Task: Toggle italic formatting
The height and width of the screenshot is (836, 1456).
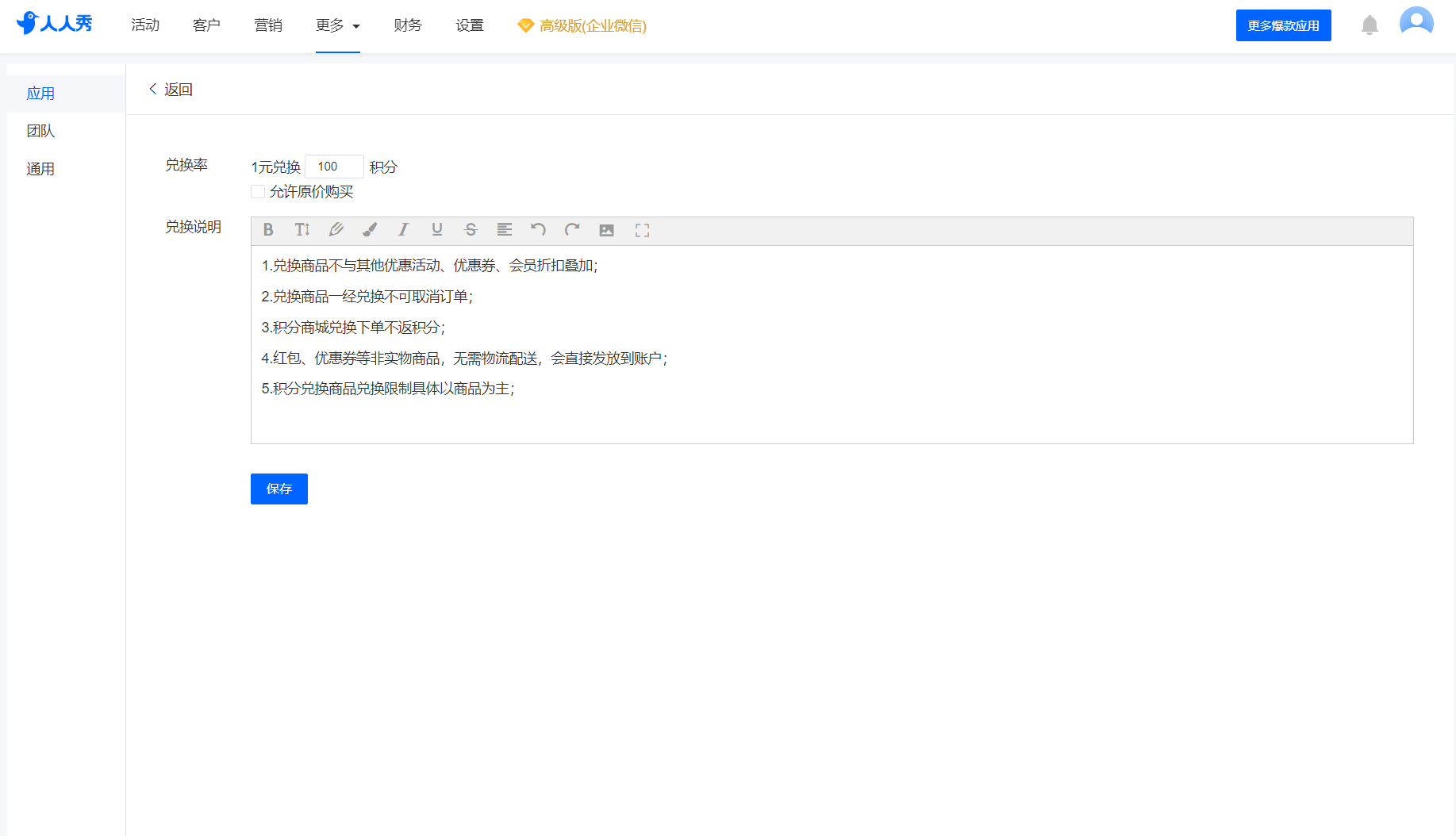Action: coord(403,230)
